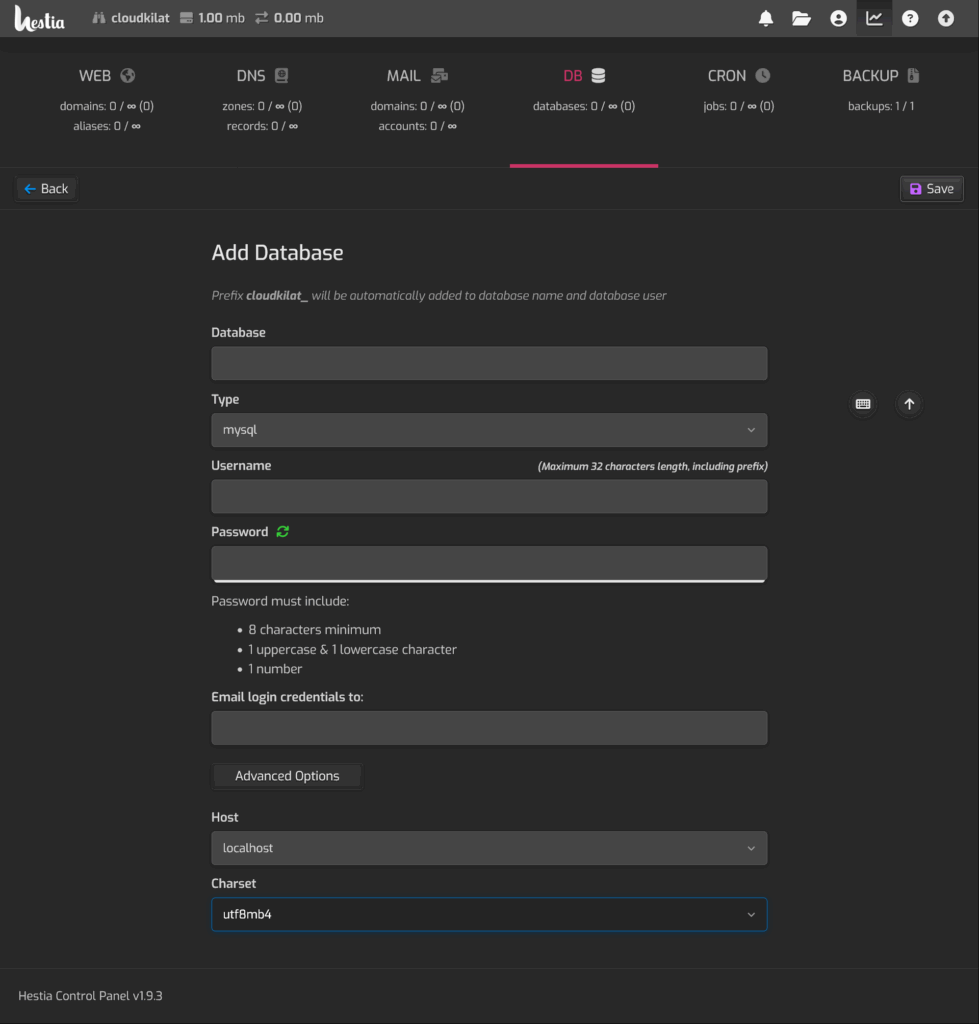Click '1 number' requirement text

pos(275,669)
